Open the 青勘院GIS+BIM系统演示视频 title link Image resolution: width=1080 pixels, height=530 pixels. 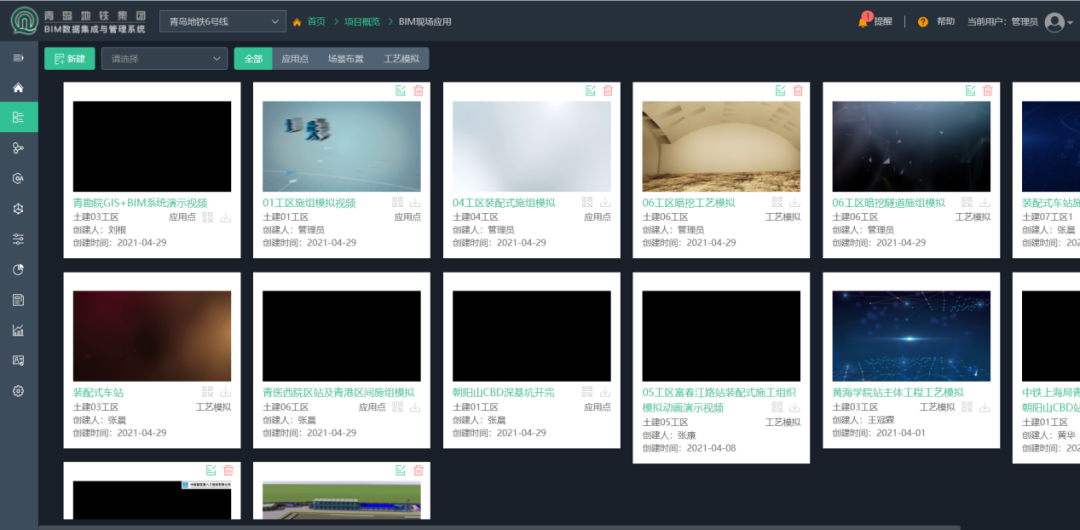coord(141,203)
